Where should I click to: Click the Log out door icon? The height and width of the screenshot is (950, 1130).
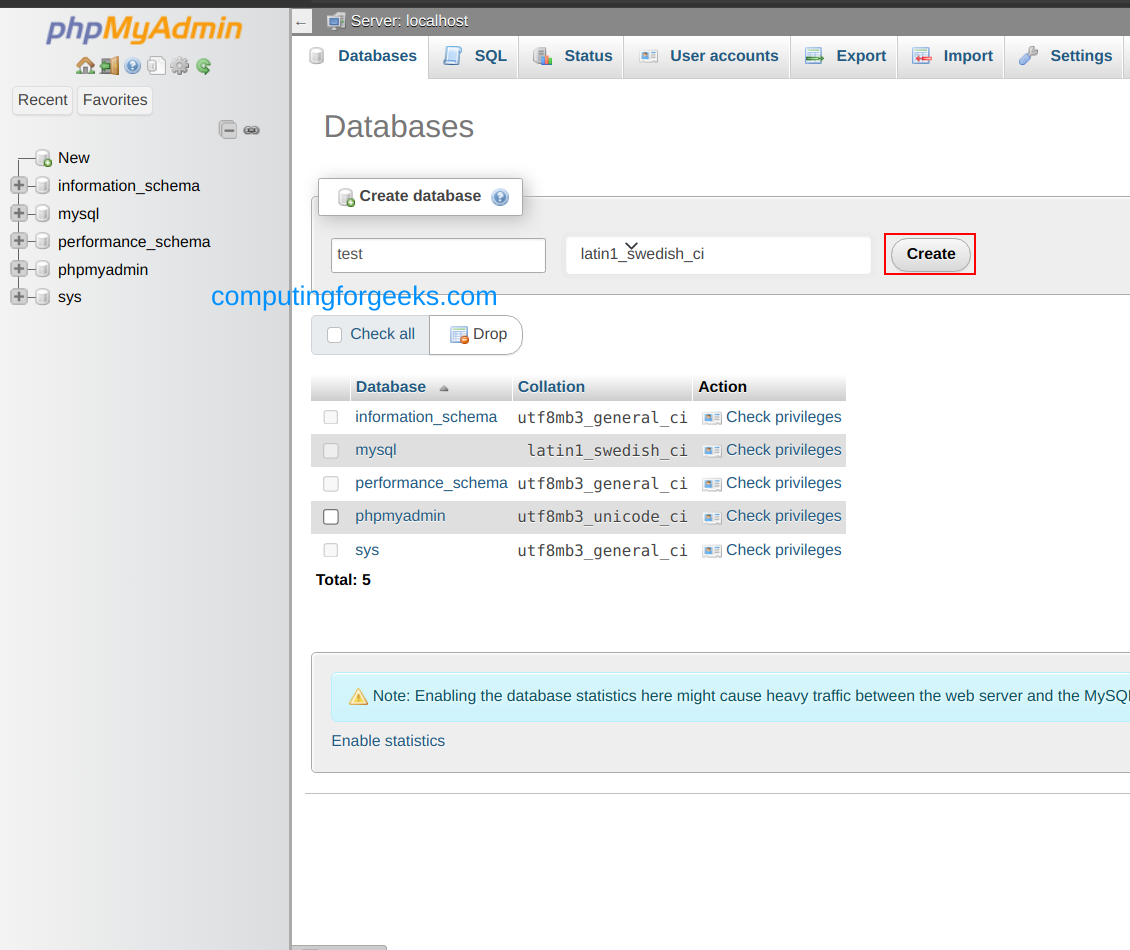[x=109, y=66]
